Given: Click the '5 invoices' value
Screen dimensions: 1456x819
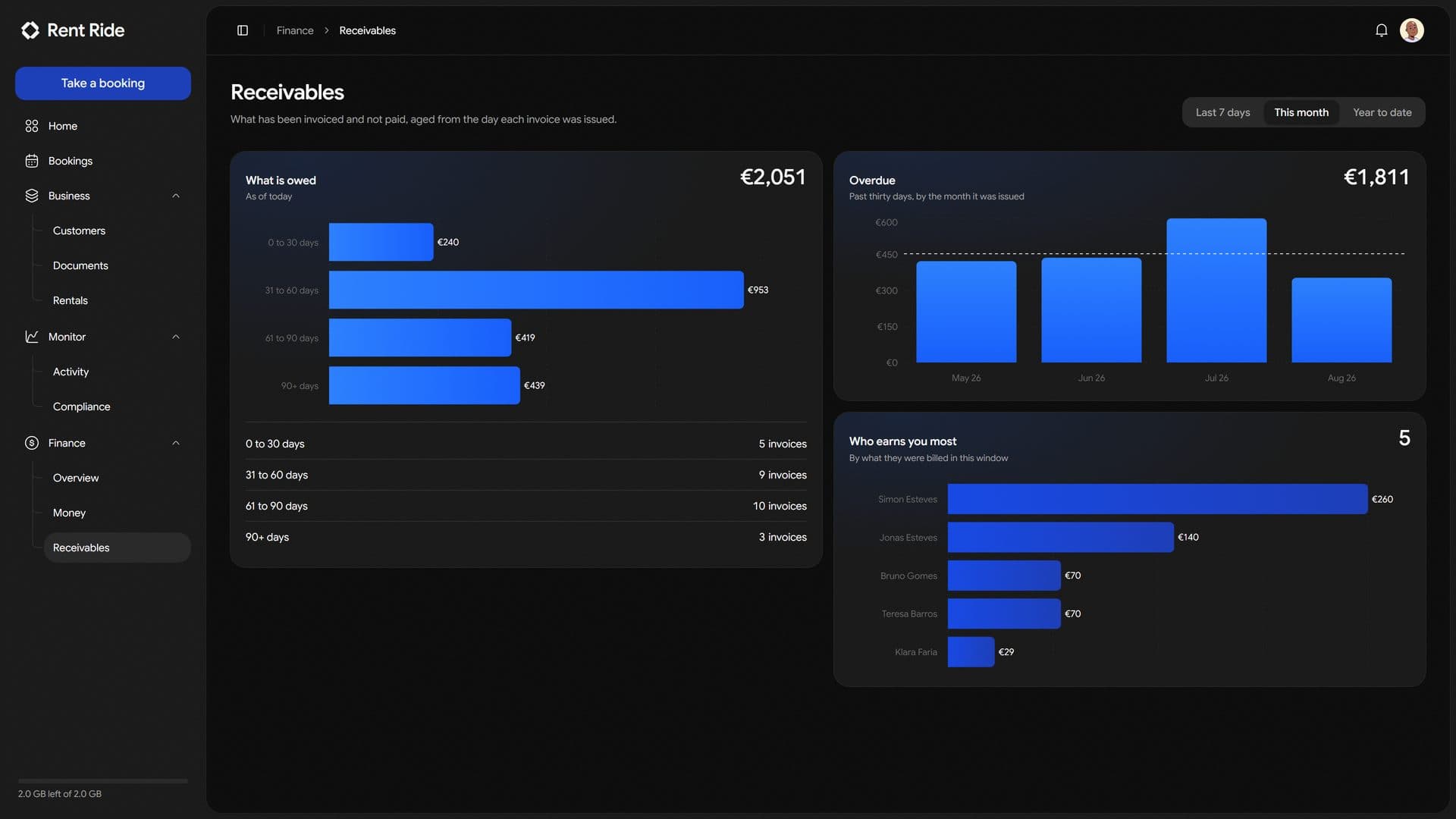Looking at the screenshot, I should pyautogui.click(x=783, y=444).
